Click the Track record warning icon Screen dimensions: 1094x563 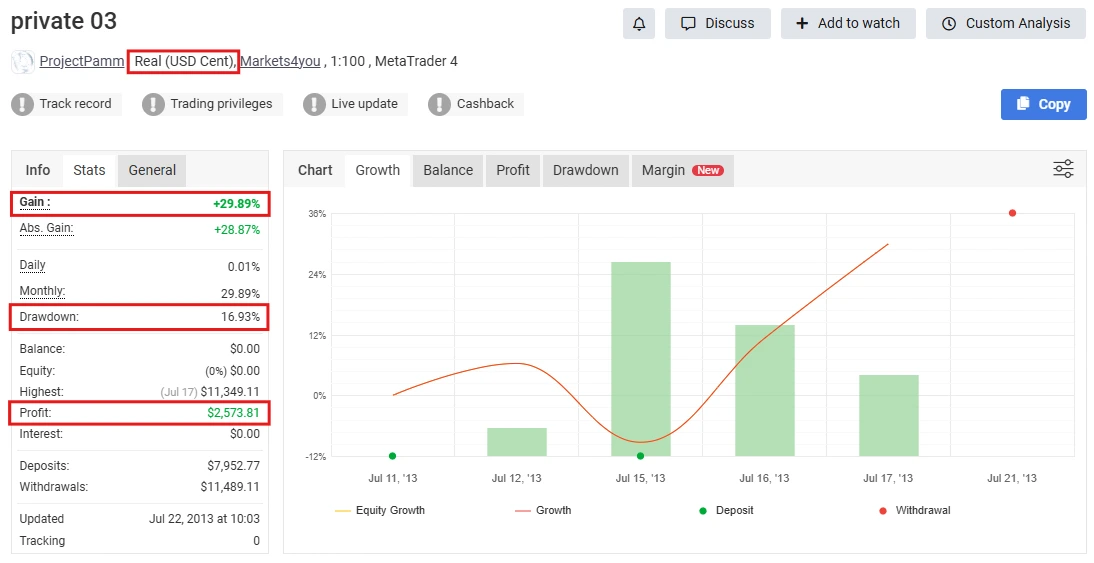[22, 104]
